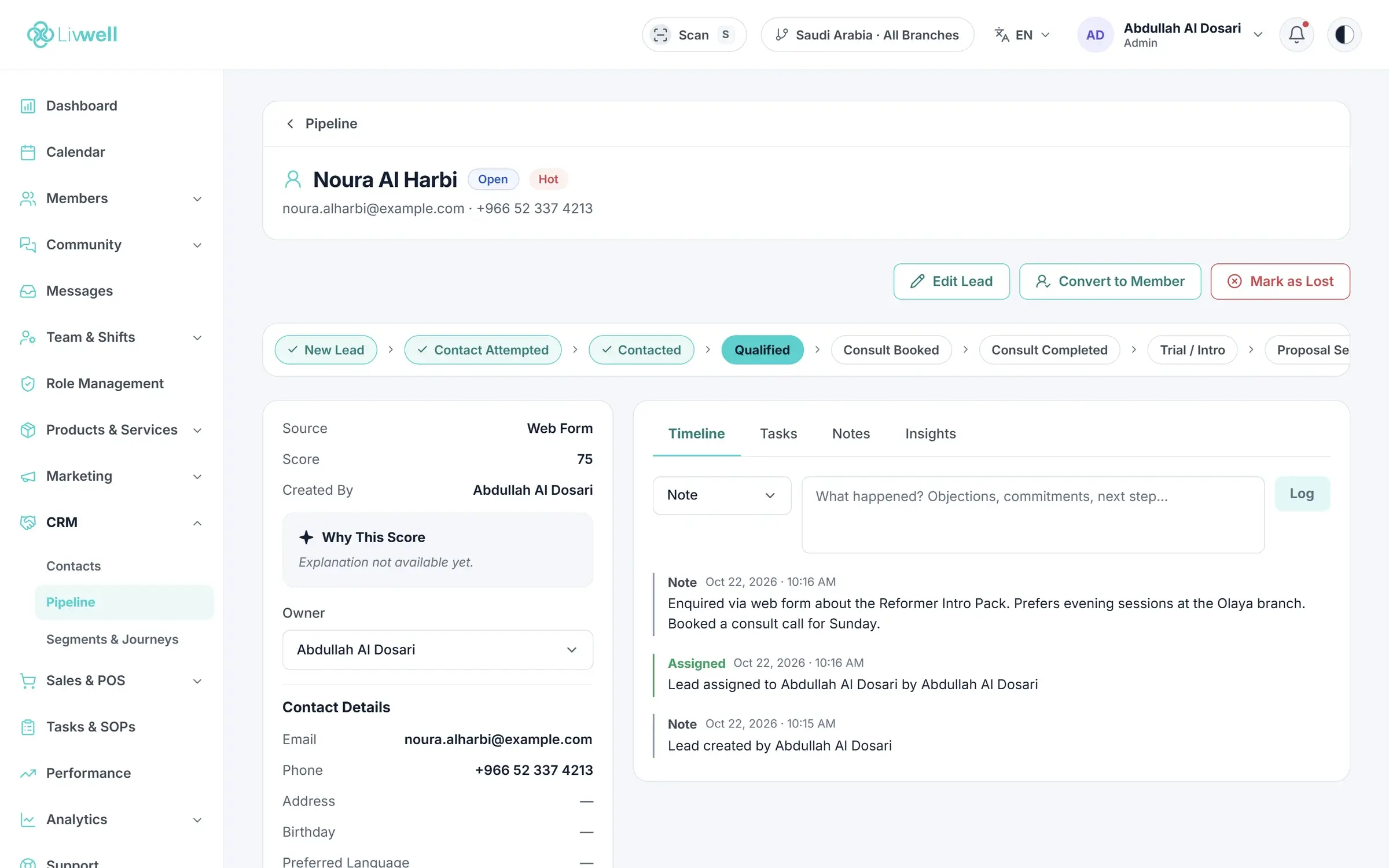The width and height of the screenshot is (1389, 868).
Task: Click the CRM handshake icon
Action: [x=28, y=523]
